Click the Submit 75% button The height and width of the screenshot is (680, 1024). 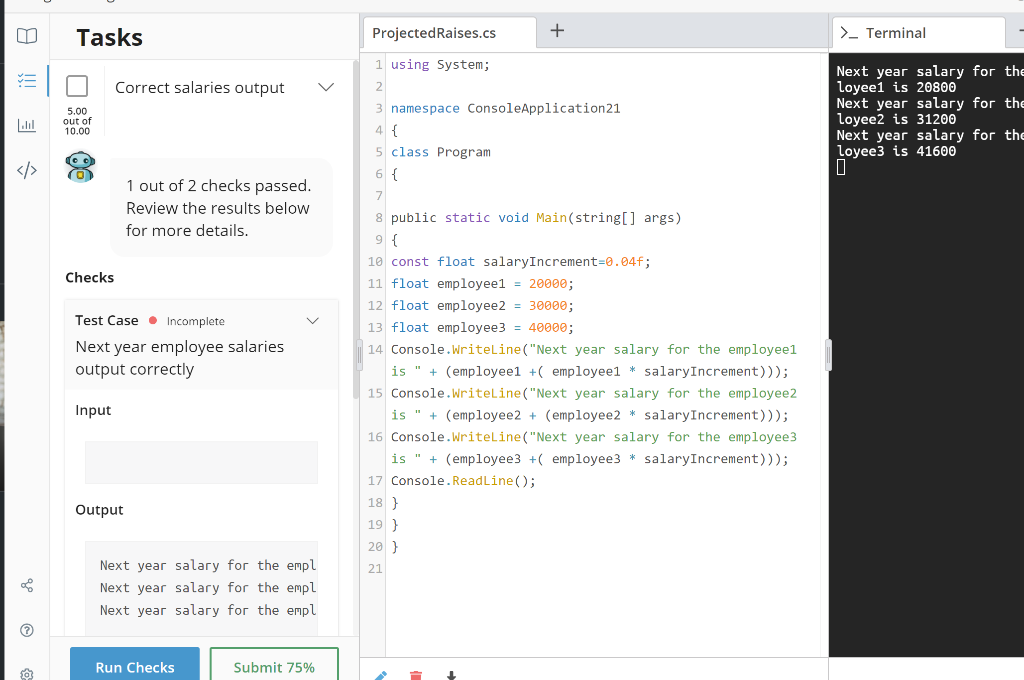[x=274, y=666]
